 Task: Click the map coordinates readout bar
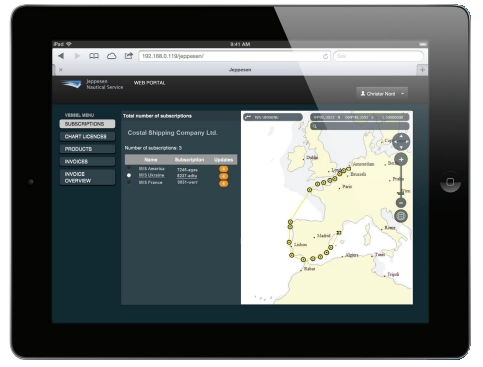(x=360, y=117)
